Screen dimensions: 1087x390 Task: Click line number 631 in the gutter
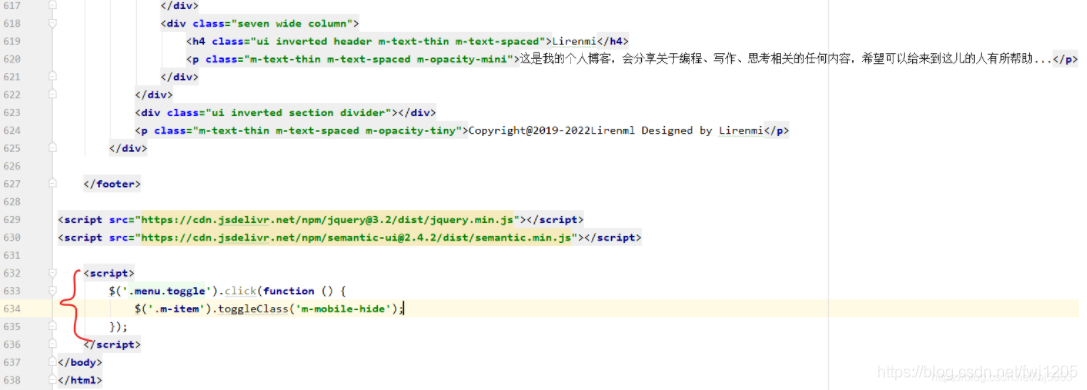(12, 256)
